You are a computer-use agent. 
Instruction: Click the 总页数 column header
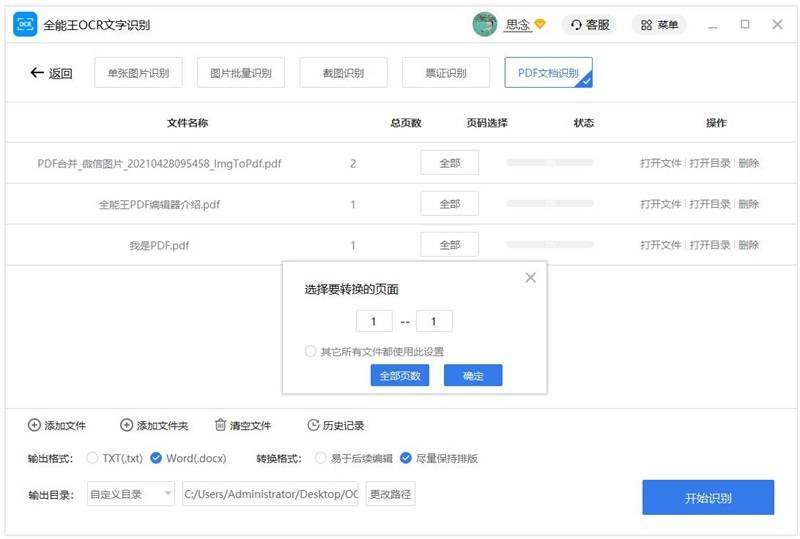click(x=406, y=122)
